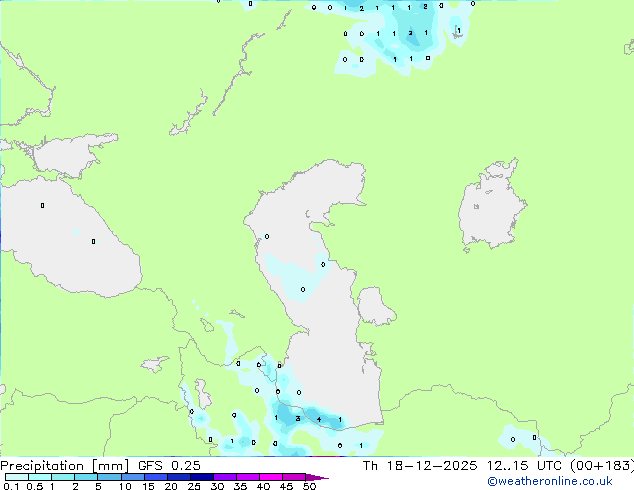Select the legend swatch between 0.5 and 1
634x490 pixels.
40,477
